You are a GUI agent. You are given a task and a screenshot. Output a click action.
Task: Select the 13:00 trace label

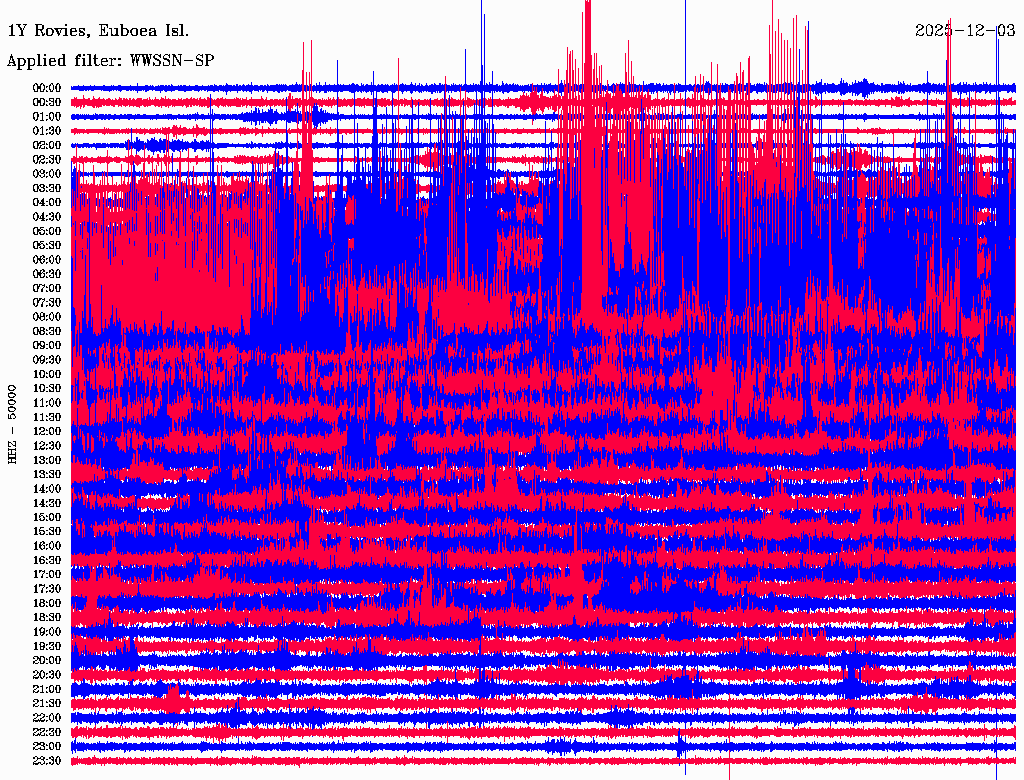click(x=48, y=460)
